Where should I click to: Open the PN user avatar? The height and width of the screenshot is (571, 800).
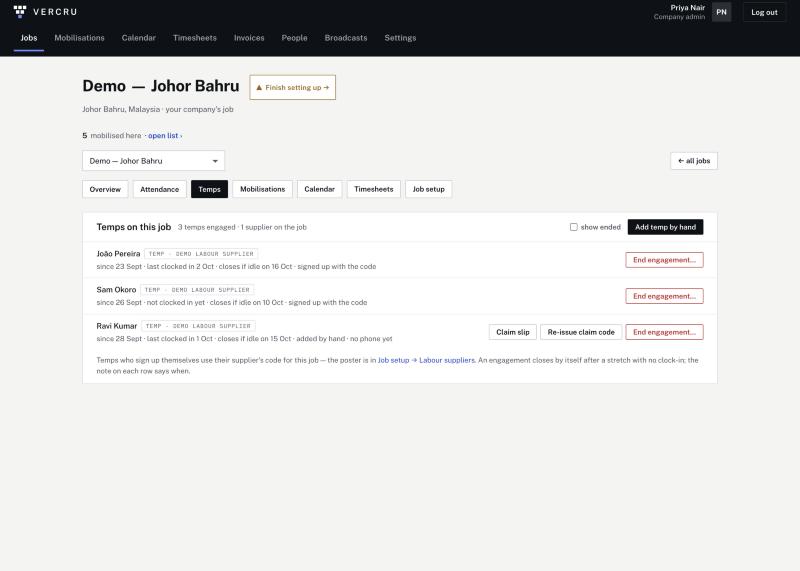(x=721, y=12)
